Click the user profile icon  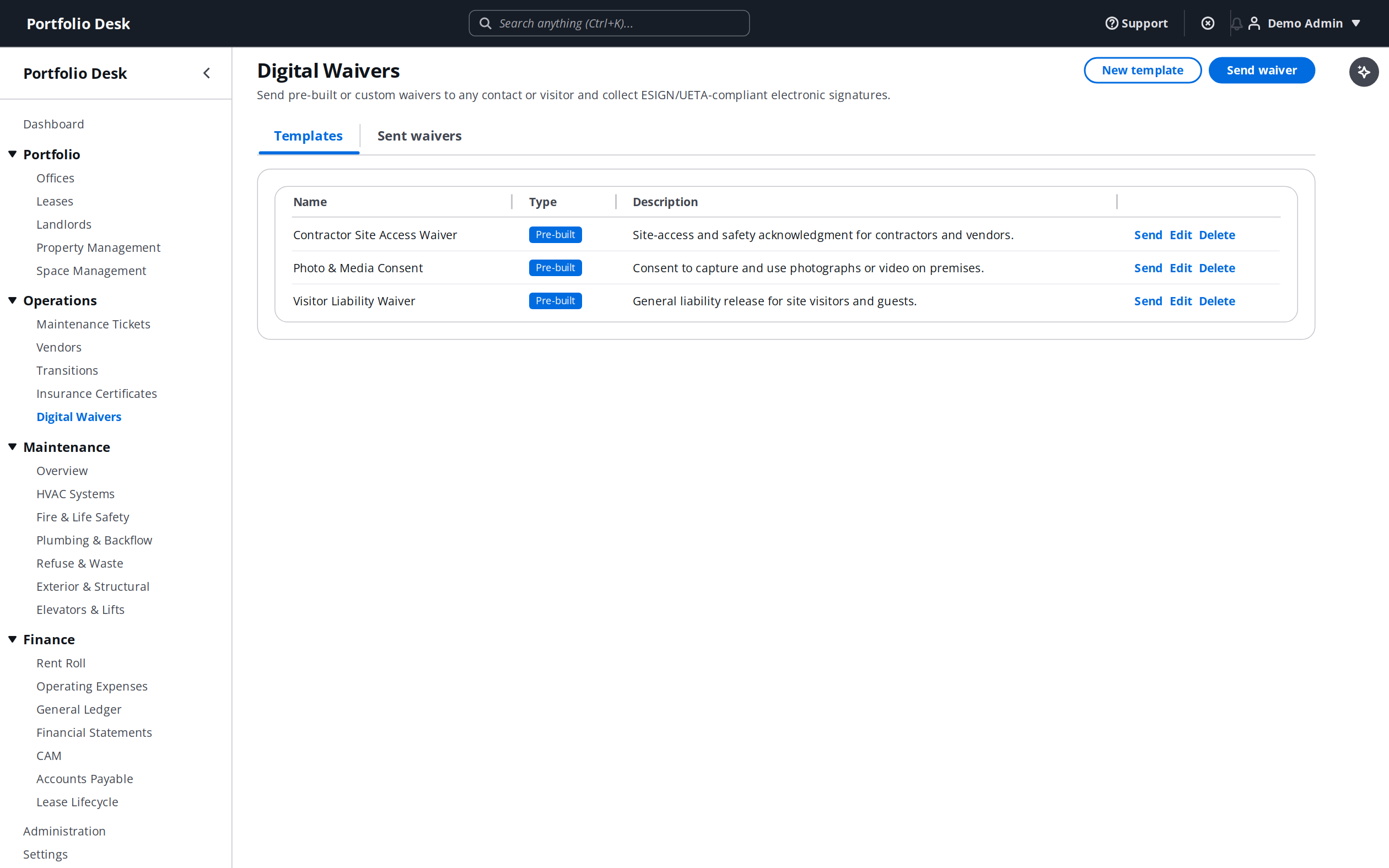point(1254,23)
